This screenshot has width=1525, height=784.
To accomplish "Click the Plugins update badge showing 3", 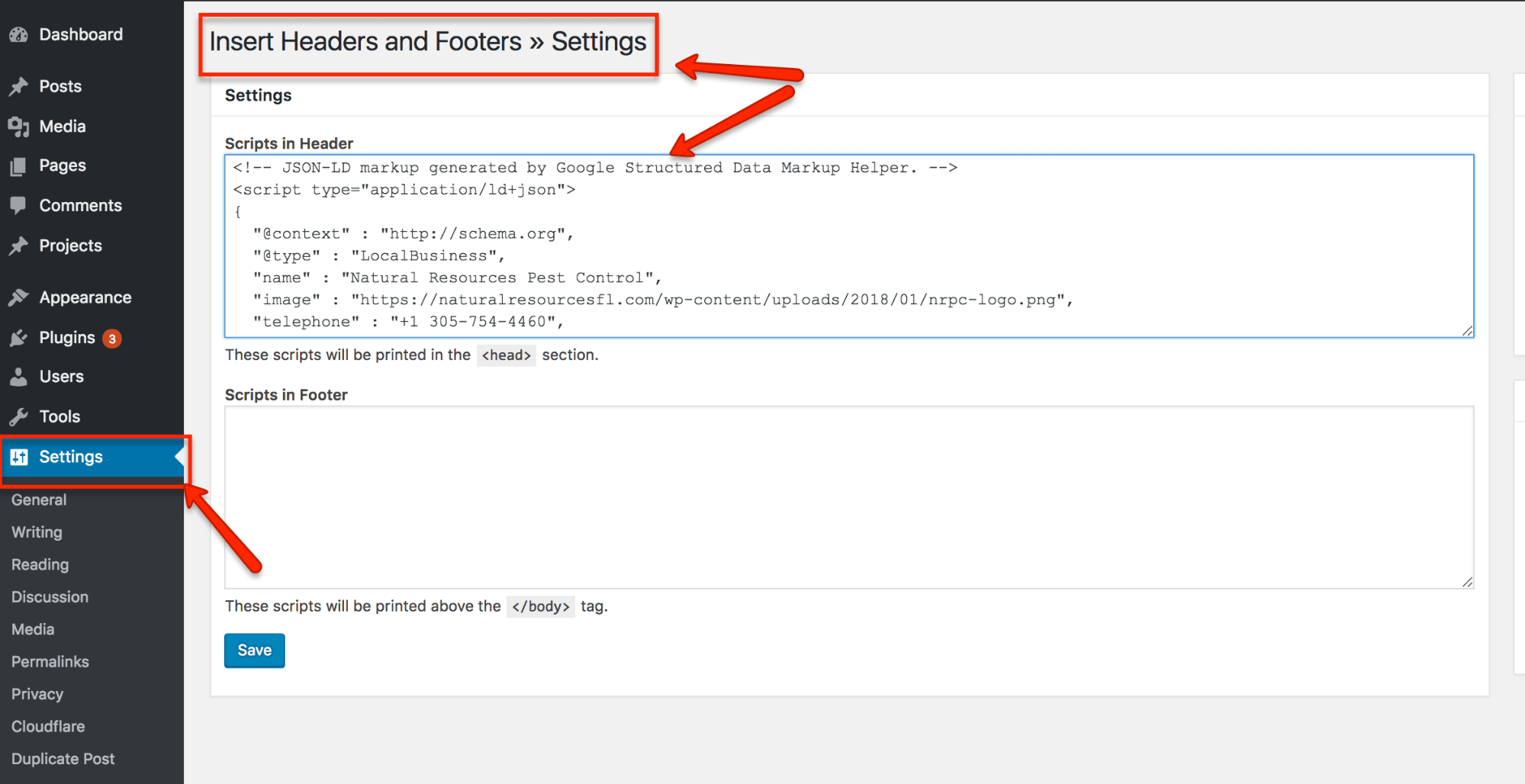I will [x=112, y=339].
